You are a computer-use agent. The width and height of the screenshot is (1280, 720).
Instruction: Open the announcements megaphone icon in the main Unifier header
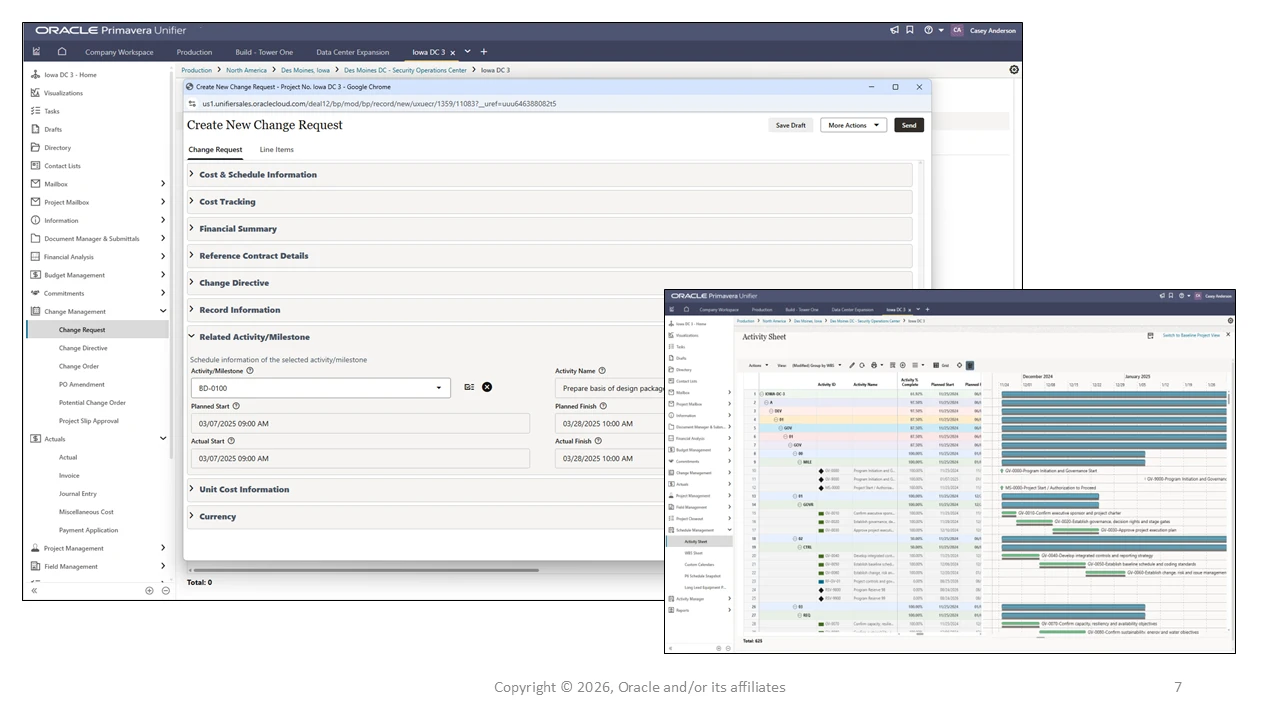pyautogui.click(x=895, y=30)
